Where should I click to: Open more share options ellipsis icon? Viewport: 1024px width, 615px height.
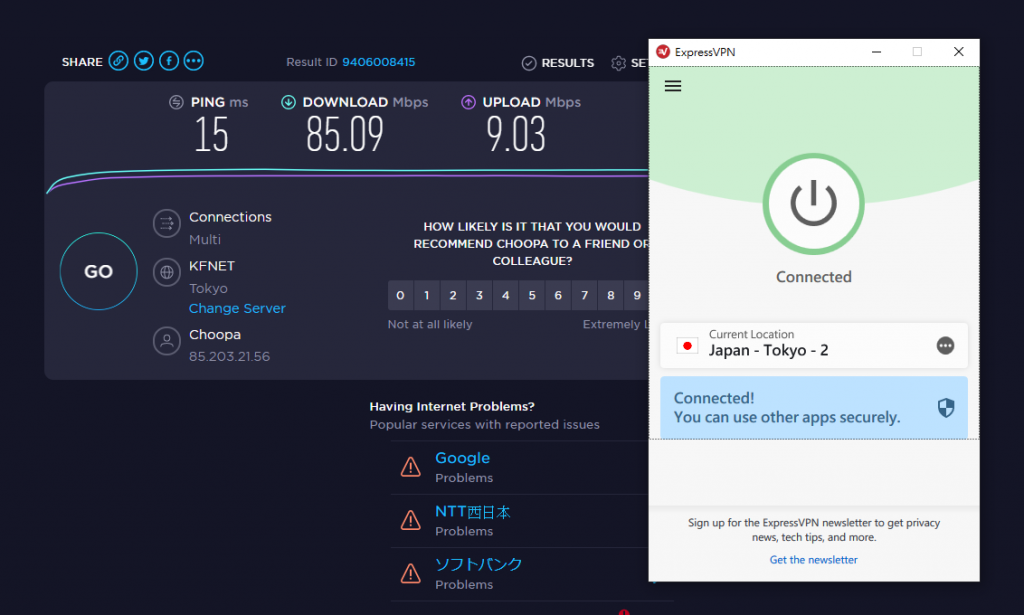click(x=193, y=61)
